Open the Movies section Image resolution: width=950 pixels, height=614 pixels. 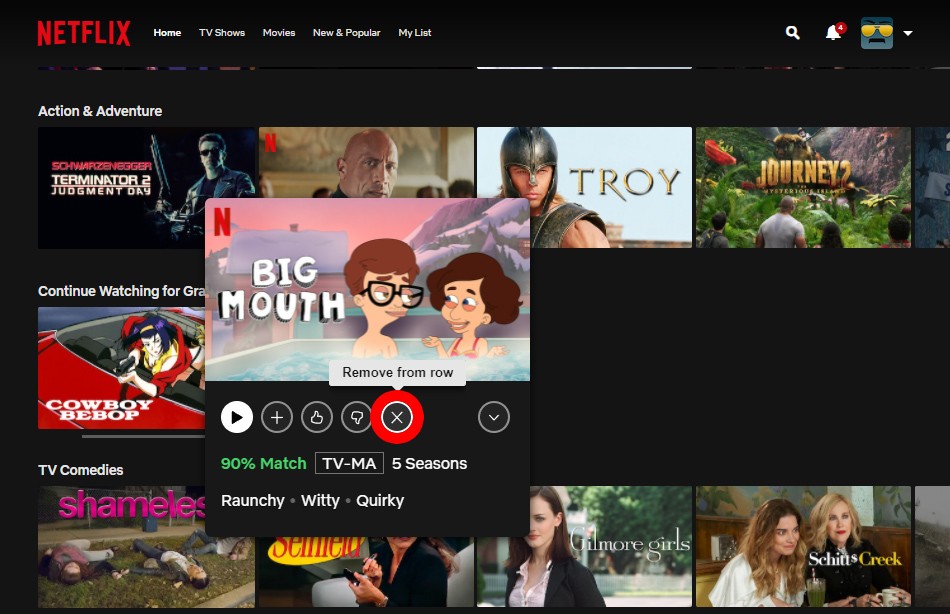click(279, 32)
